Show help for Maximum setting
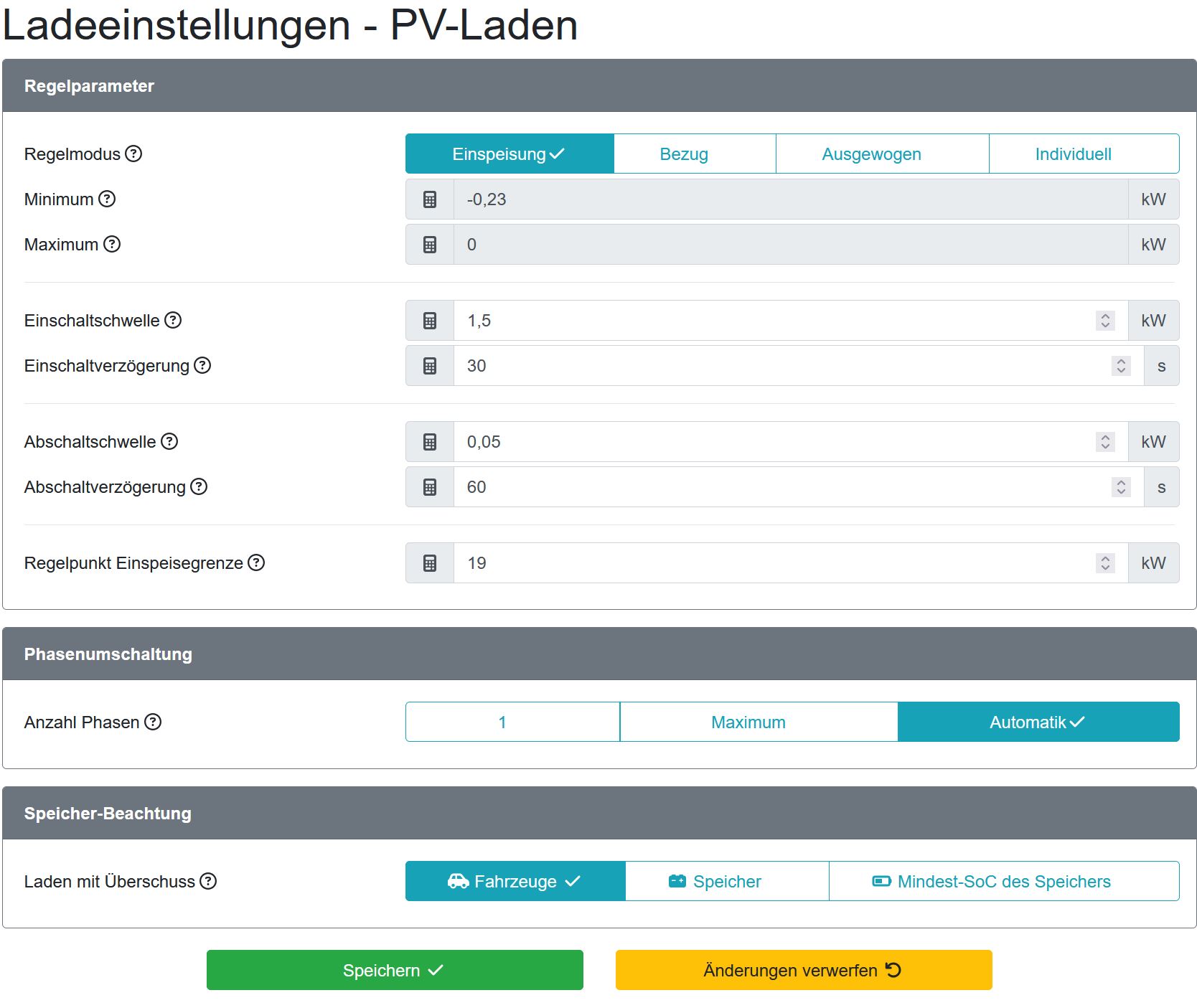Screen dimensions: 1197x1008 tap(112, 244)
